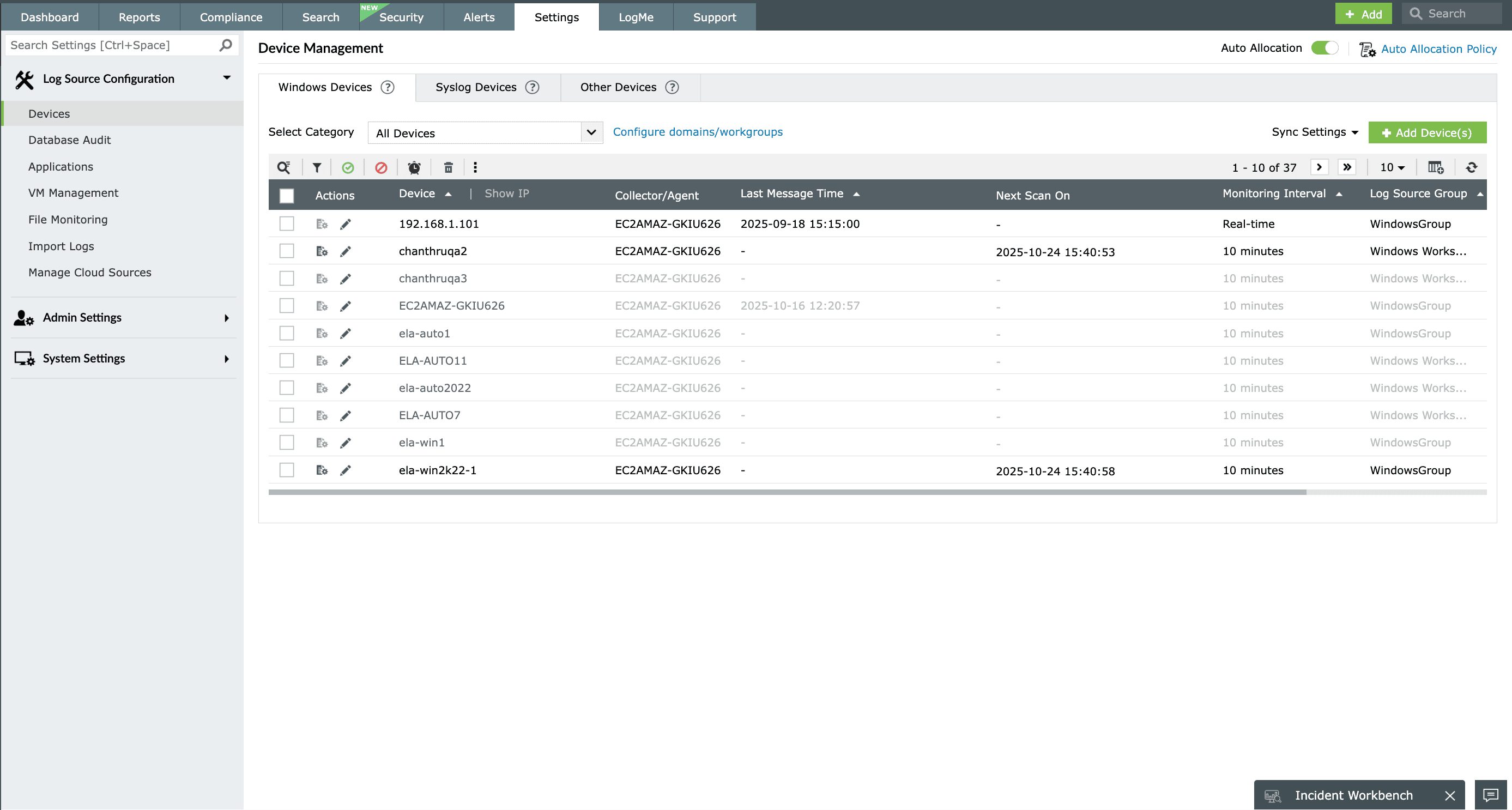
Task: Click the filter icon above the device list
Action: coord(316,167)
